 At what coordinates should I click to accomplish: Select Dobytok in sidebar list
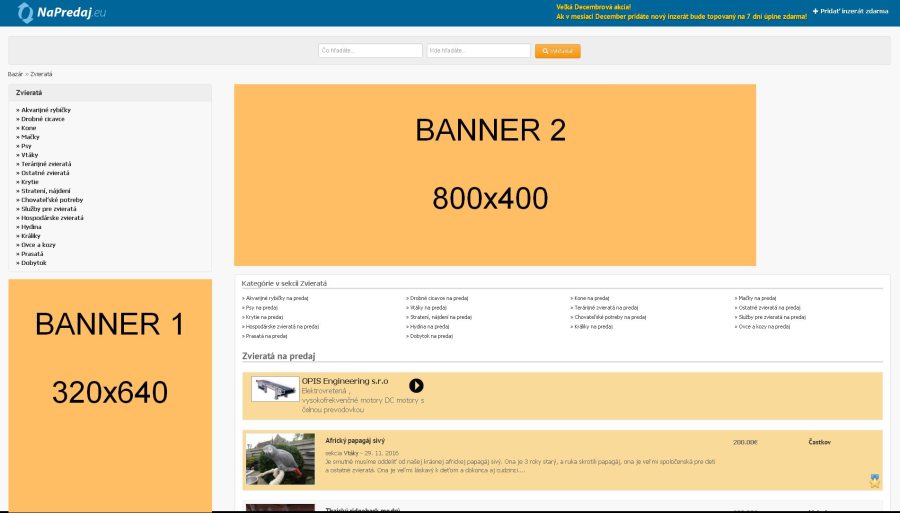click(34, 263)
